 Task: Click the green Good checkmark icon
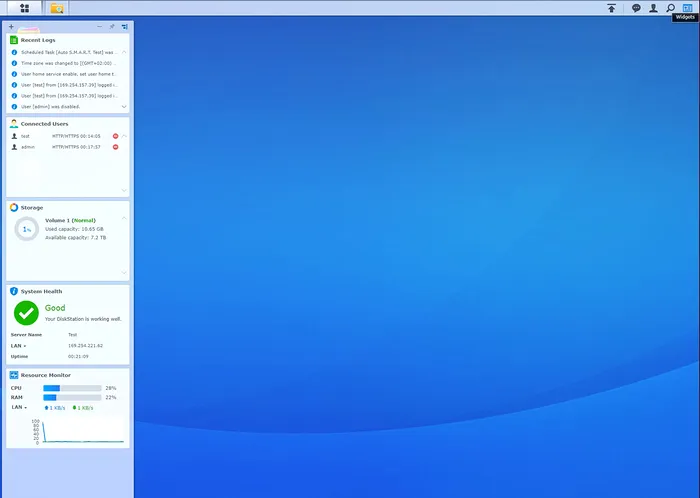pyautogui.click(x=26, y=313)
